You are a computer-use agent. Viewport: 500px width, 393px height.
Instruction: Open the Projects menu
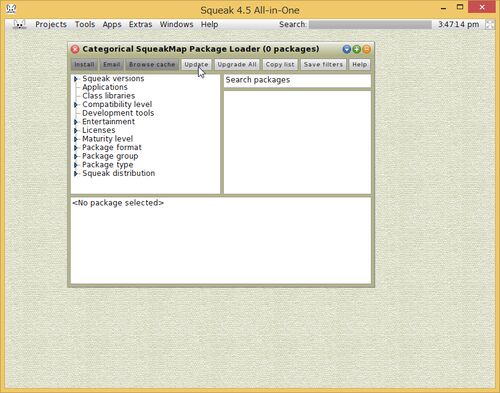(x=51, y=24)
